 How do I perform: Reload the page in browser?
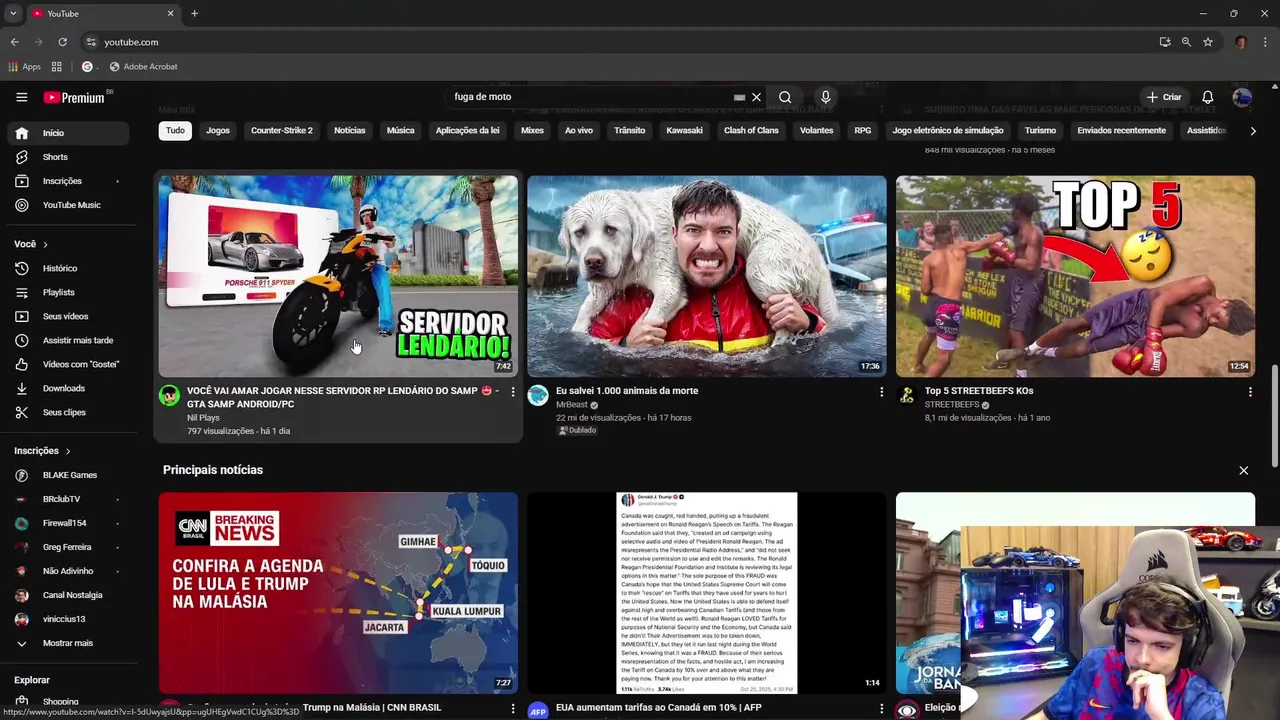(x=62, y=42)
